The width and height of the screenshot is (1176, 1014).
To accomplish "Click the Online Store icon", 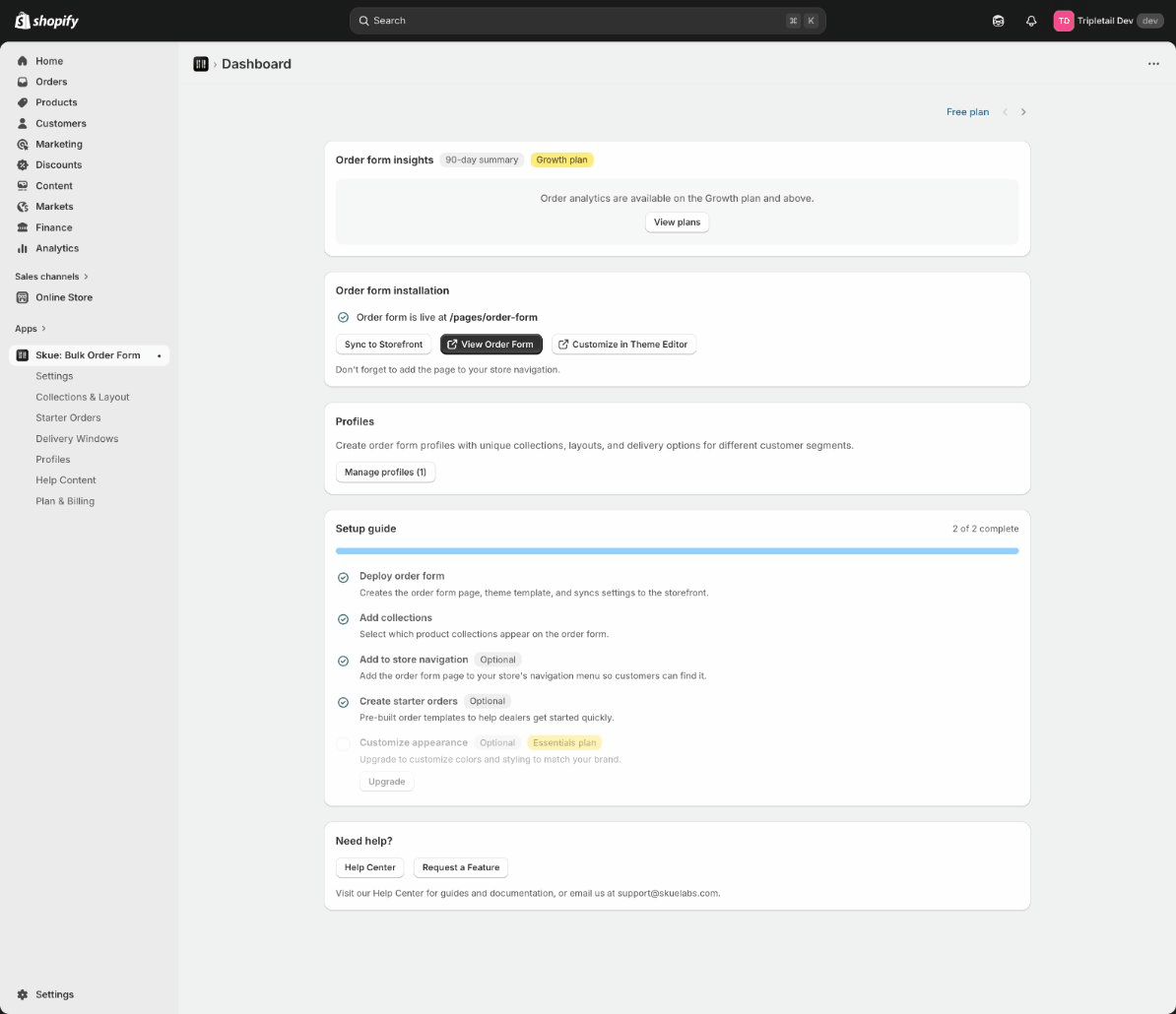I will point(22,297).
